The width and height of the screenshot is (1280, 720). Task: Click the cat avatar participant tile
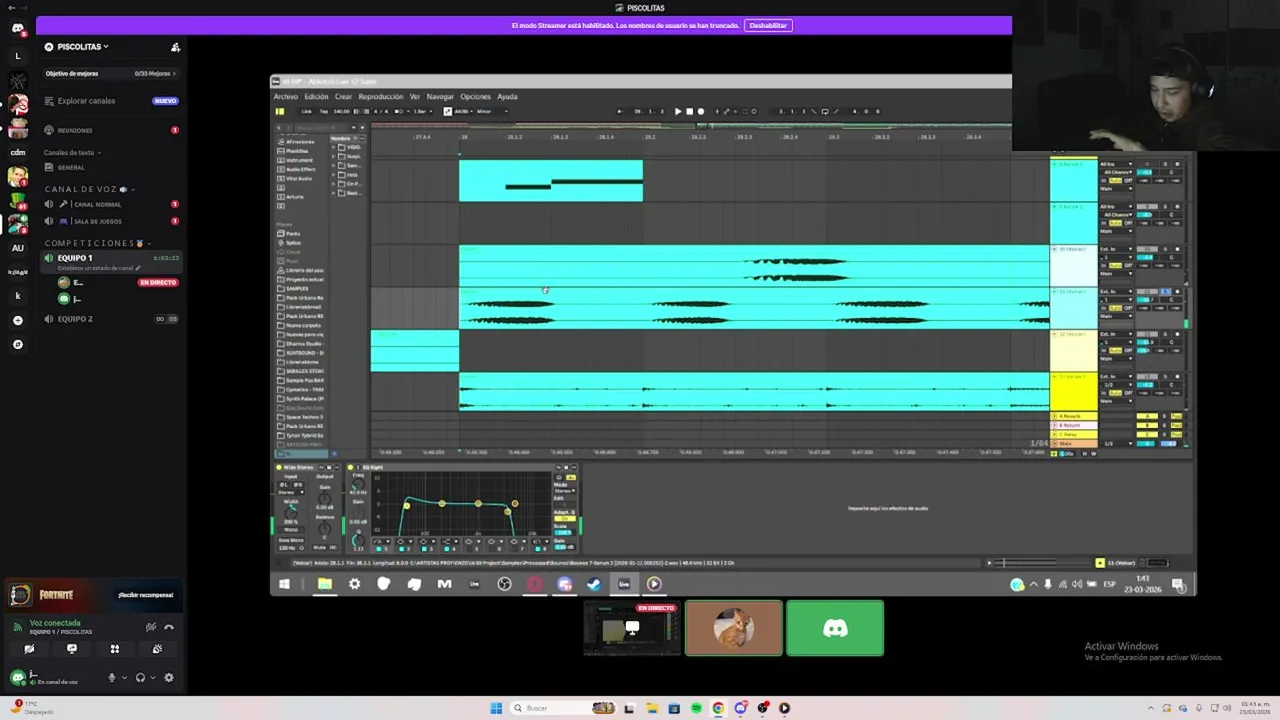(734, 628)
